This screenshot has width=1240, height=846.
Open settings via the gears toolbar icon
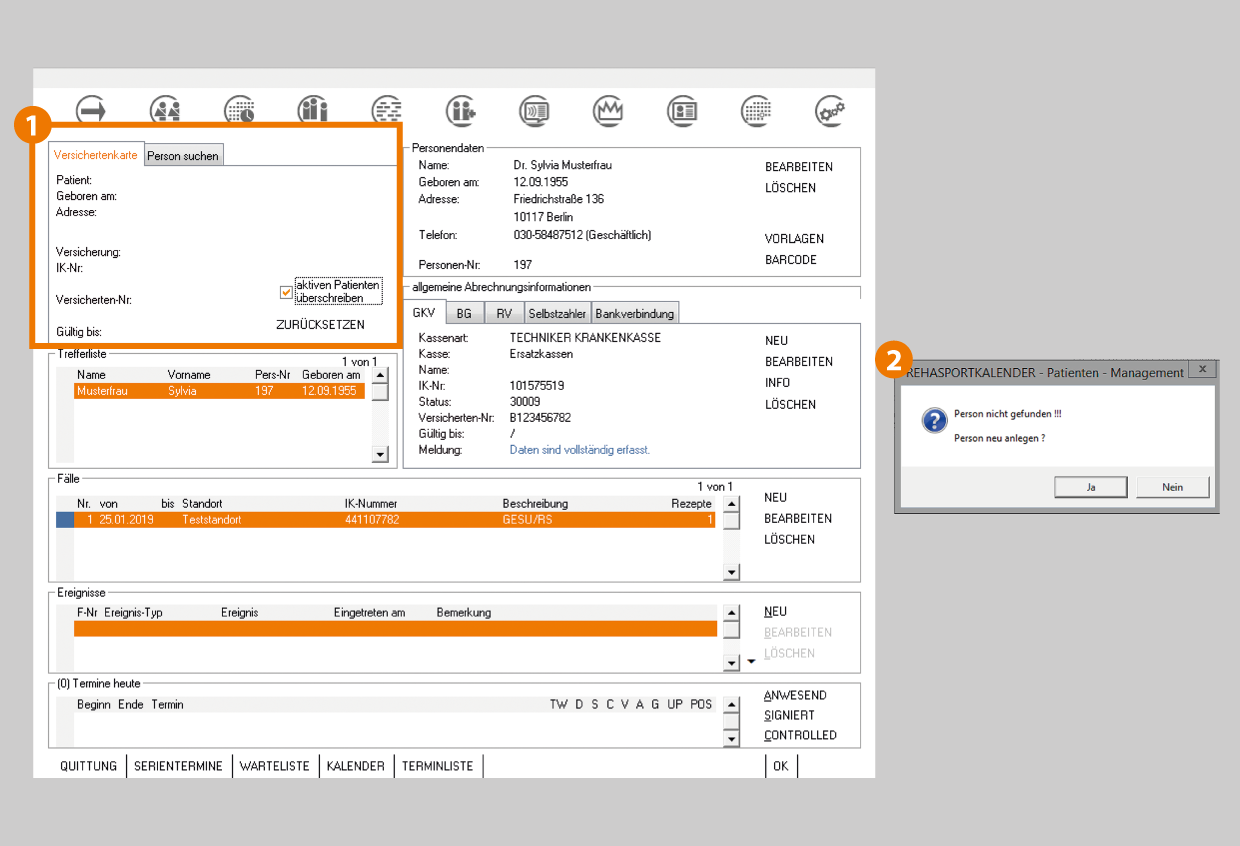point(830,110)
